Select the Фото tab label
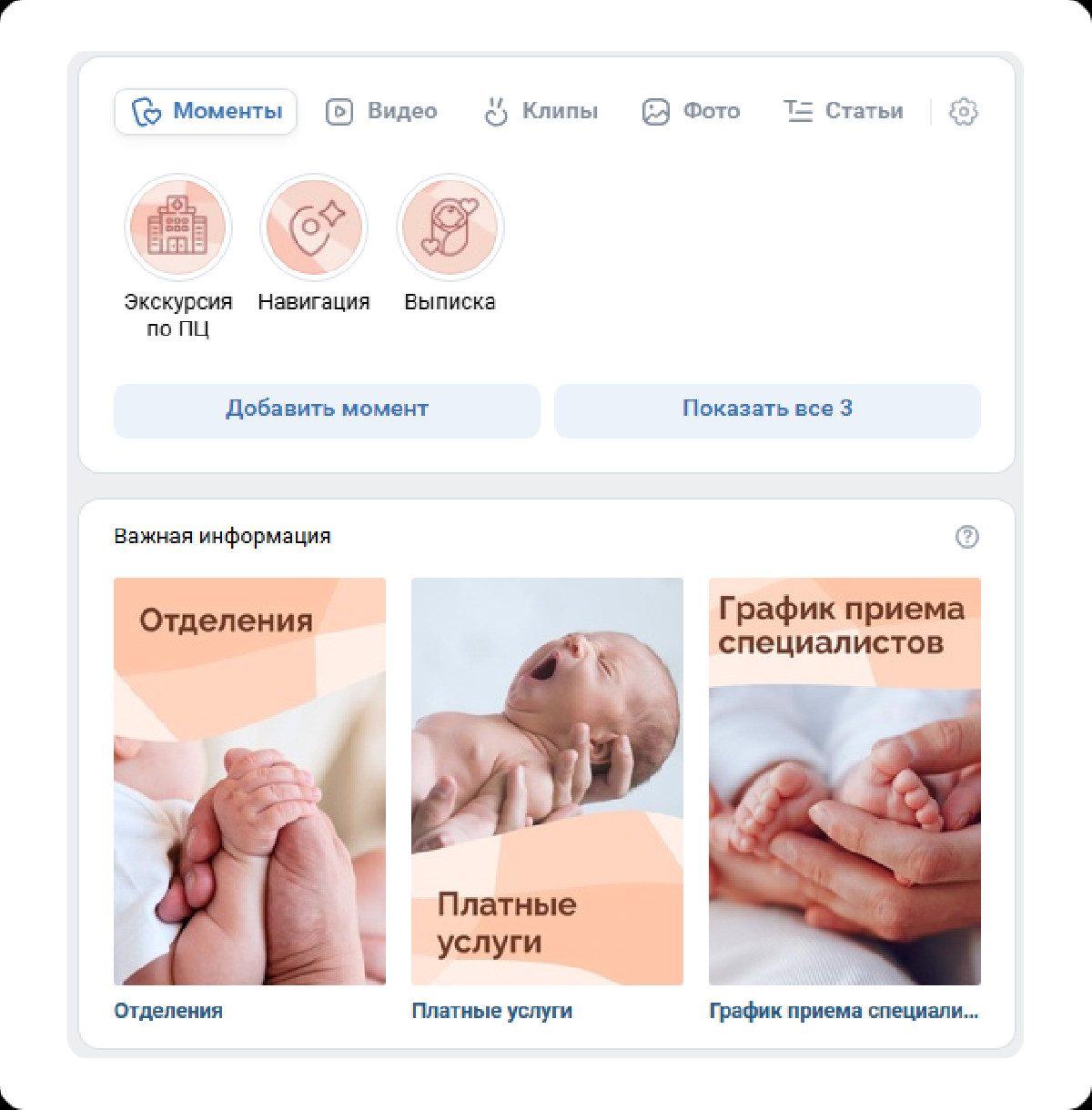1092x1110 pixels. [712, 111]
